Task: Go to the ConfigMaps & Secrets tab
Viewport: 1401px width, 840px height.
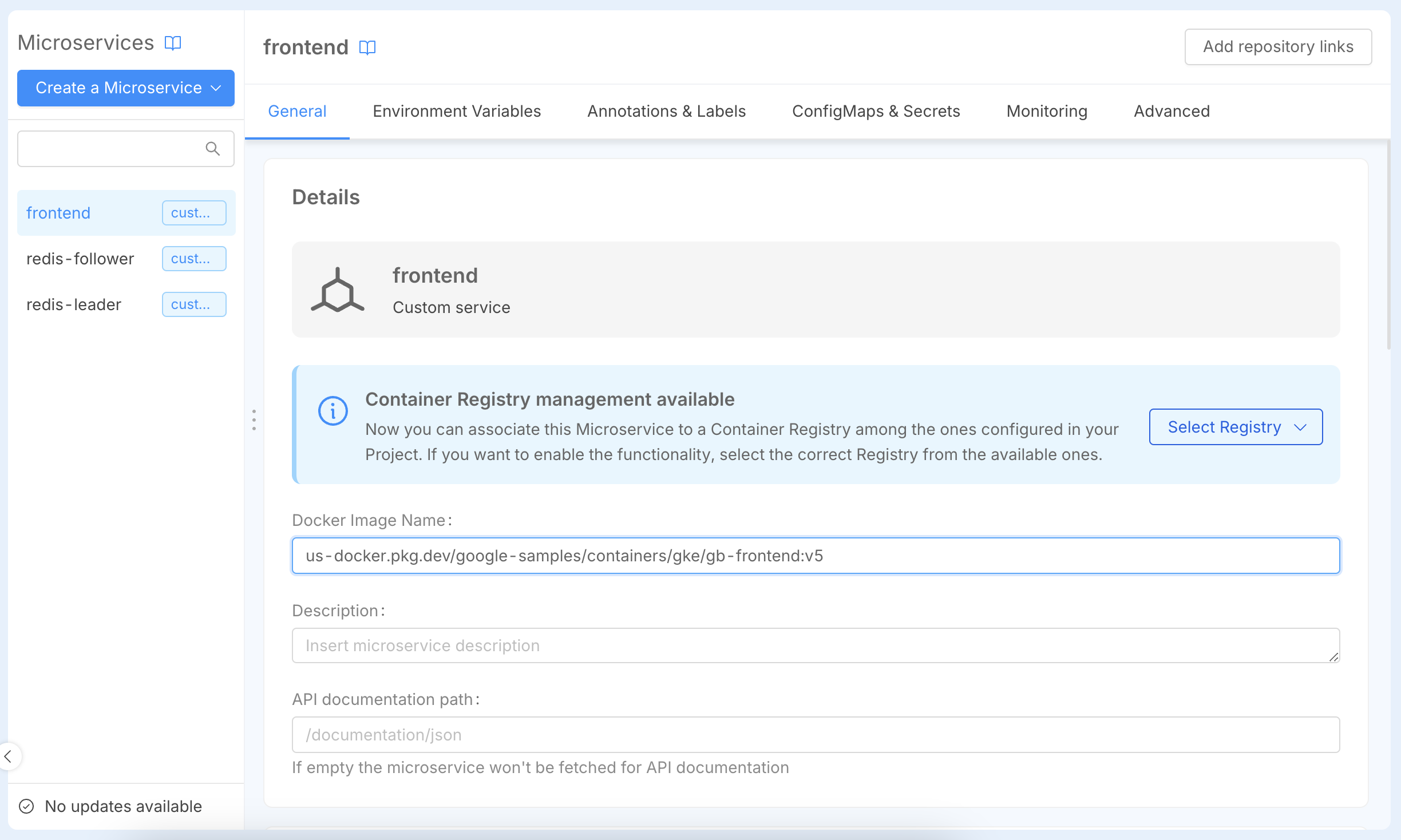Action: [x=876, y=111]
